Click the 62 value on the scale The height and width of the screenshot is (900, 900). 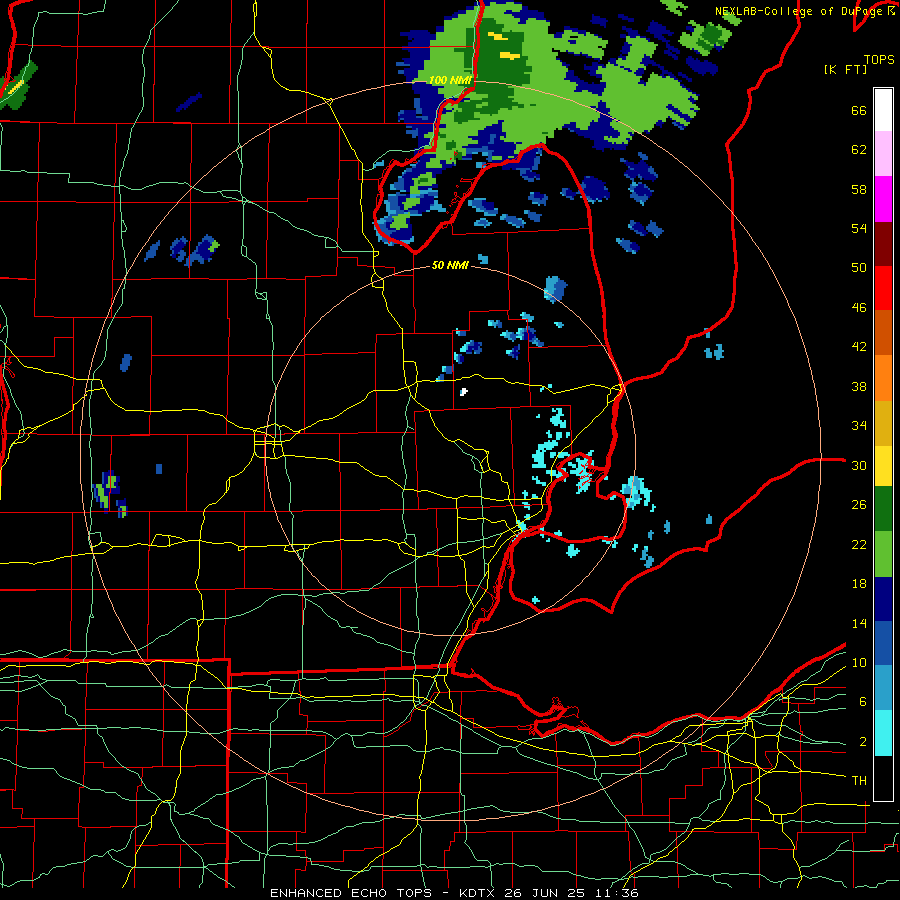[x=859, y=150]
